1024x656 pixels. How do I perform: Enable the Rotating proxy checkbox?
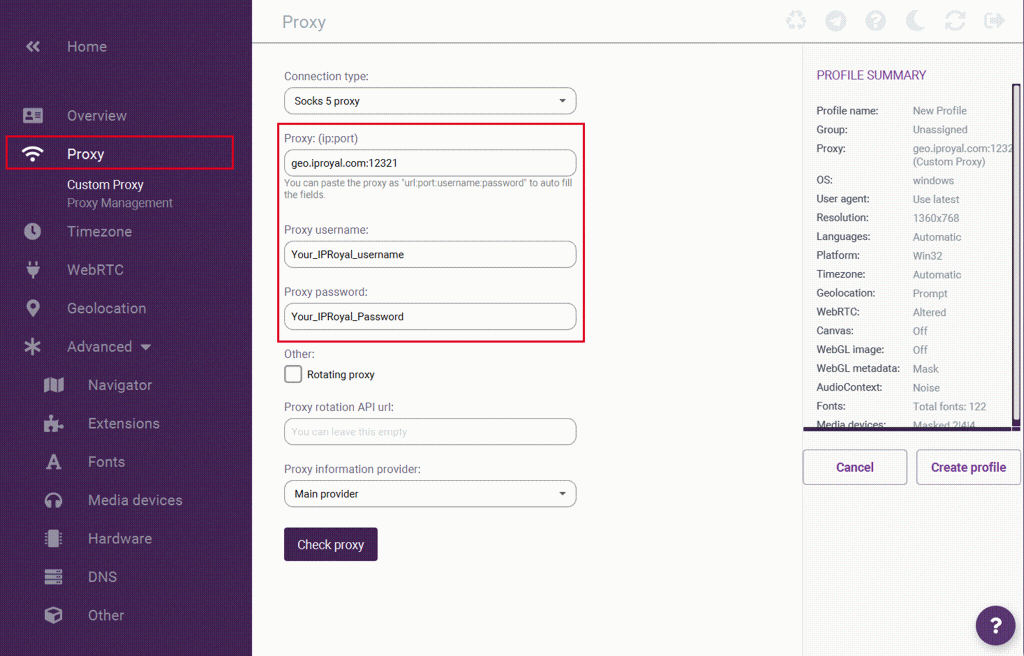[x=293, y=374]
